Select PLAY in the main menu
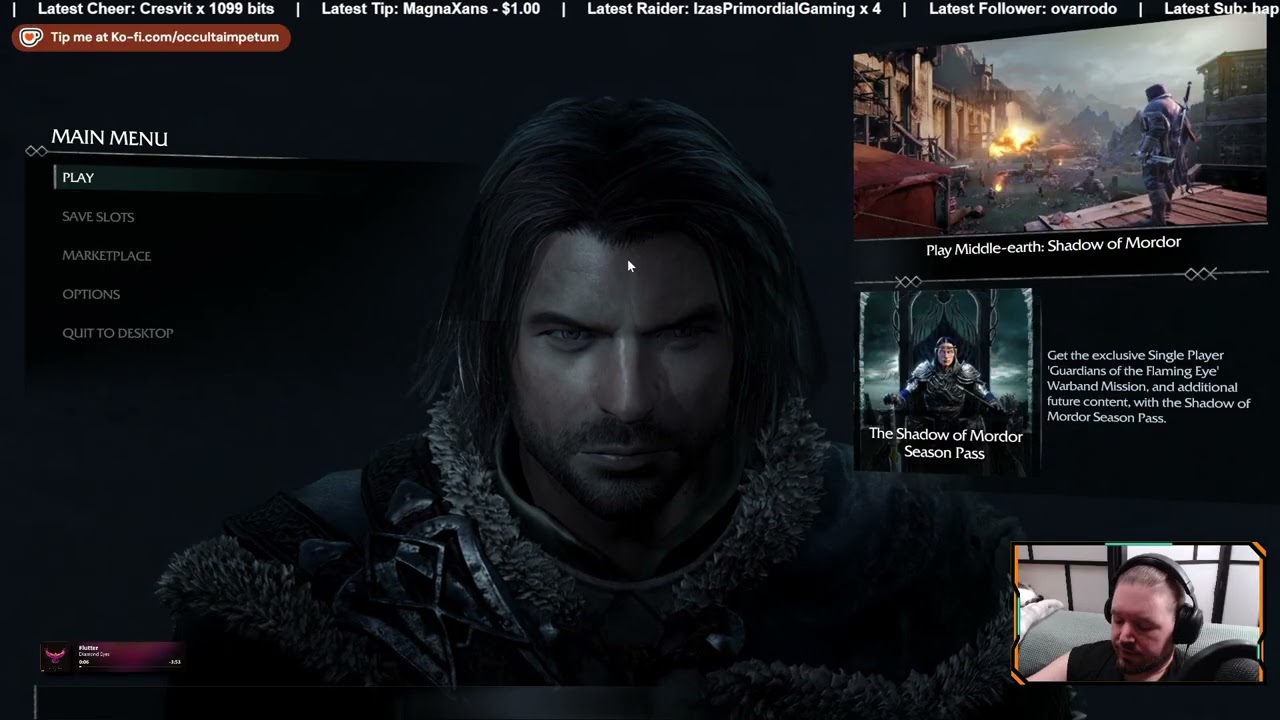 (x=78, y=177)
